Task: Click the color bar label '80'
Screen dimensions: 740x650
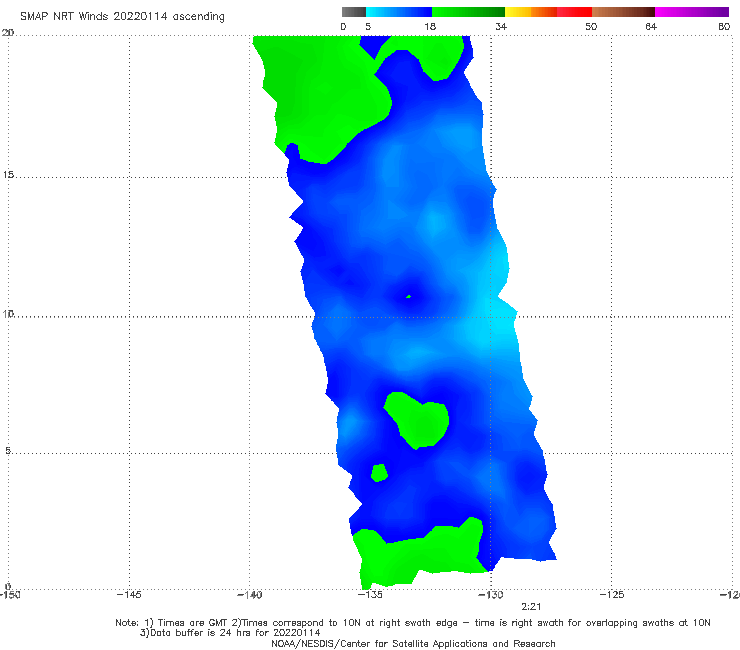Action: tap(724, 27)
